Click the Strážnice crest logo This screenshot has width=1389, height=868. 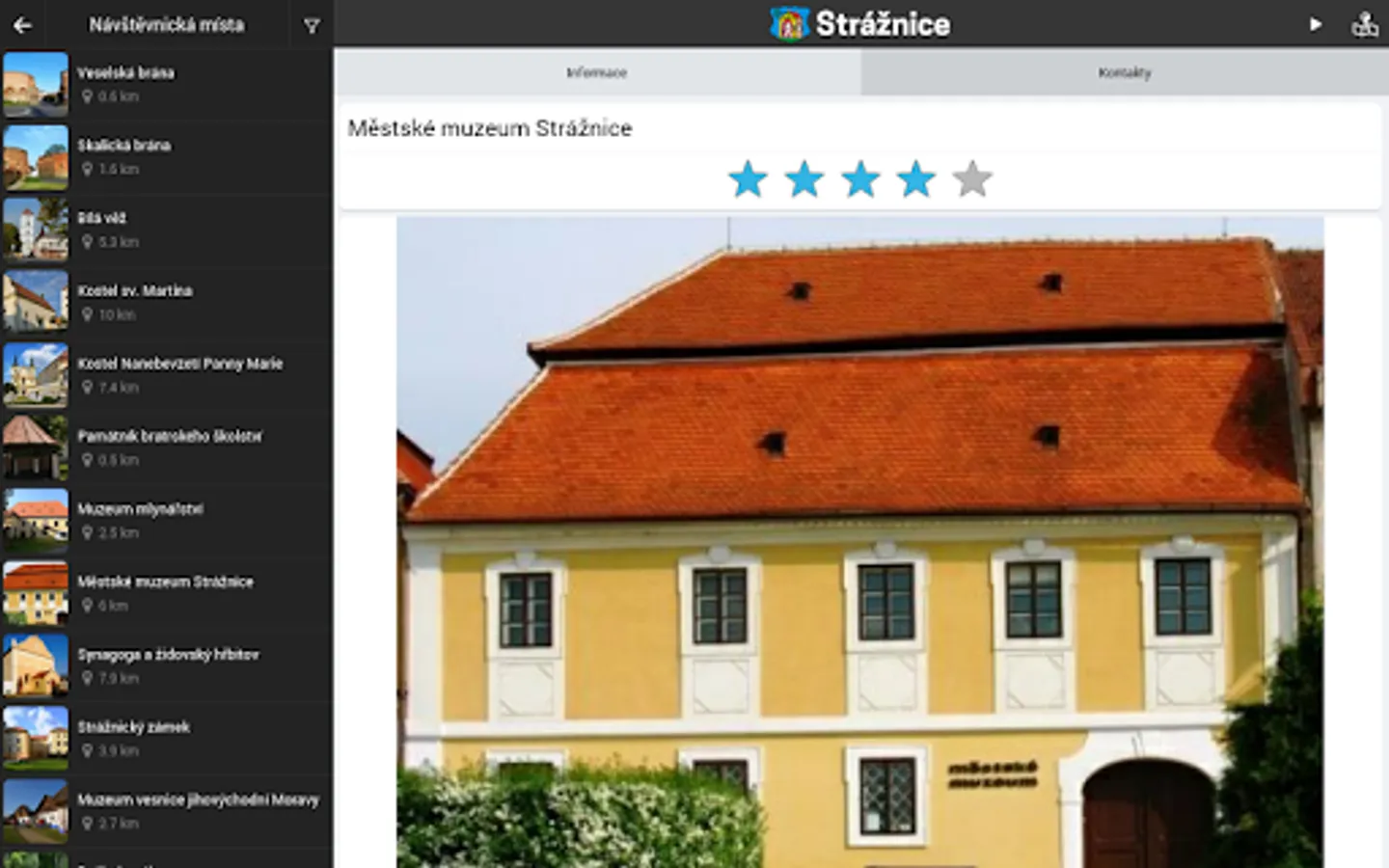pos(789,24)
